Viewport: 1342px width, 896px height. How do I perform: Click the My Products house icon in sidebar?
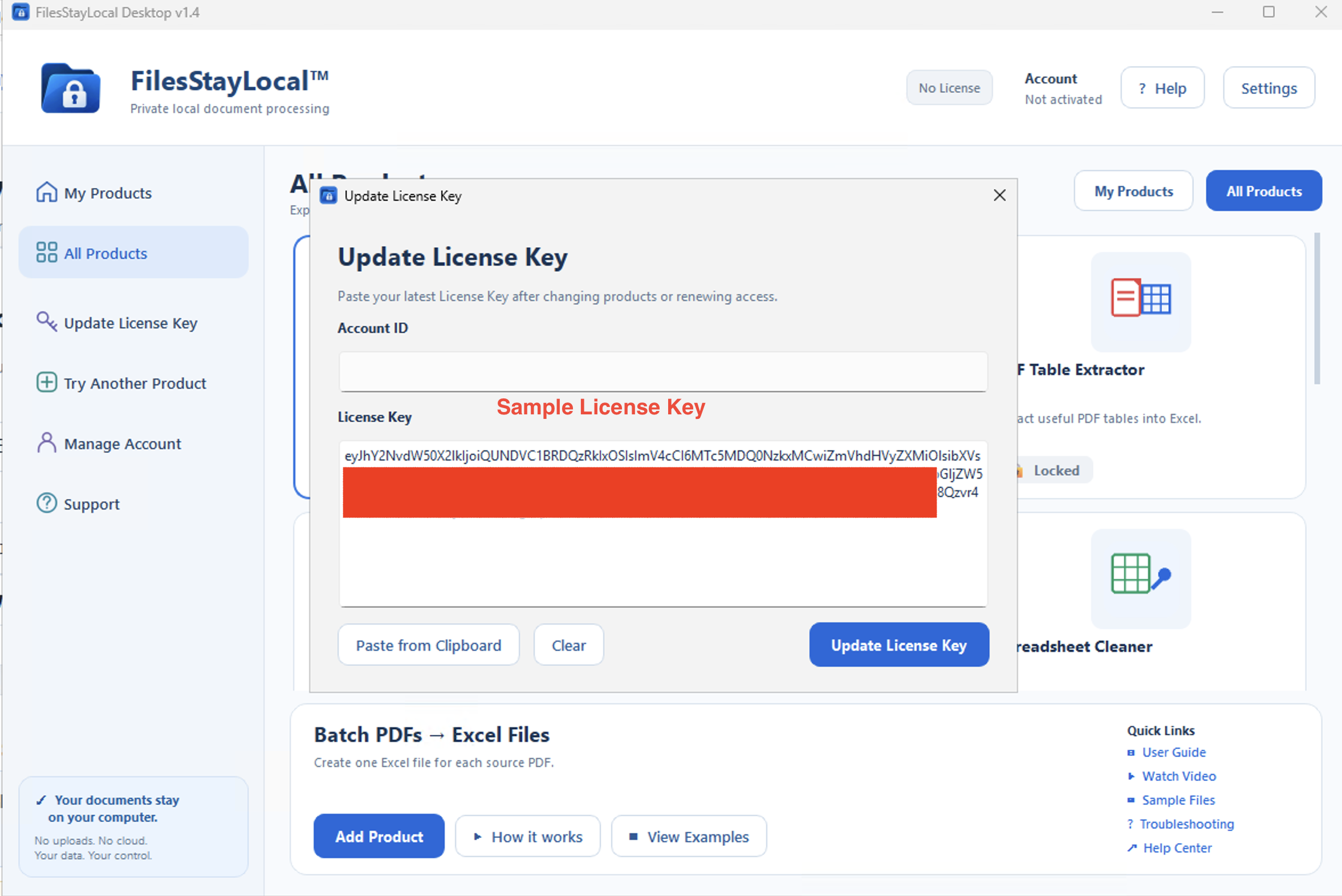[x=46, y=193]
